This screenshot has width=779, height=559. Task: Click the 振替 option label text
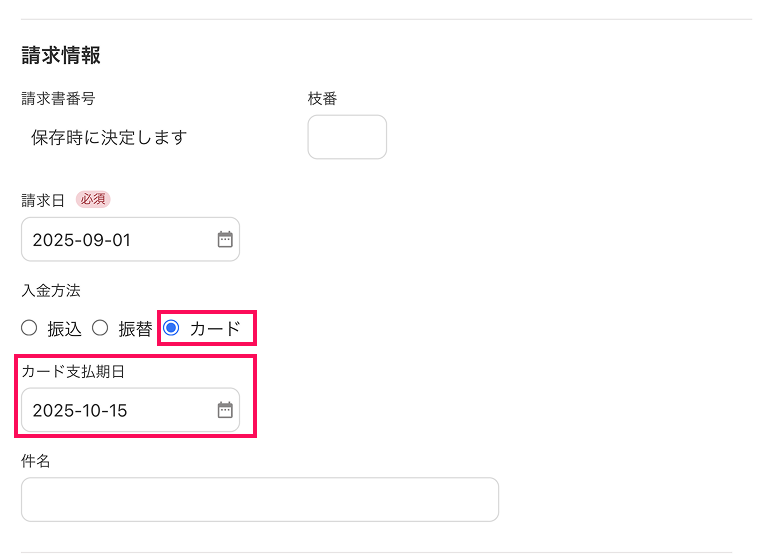click(x=135, y=329)
